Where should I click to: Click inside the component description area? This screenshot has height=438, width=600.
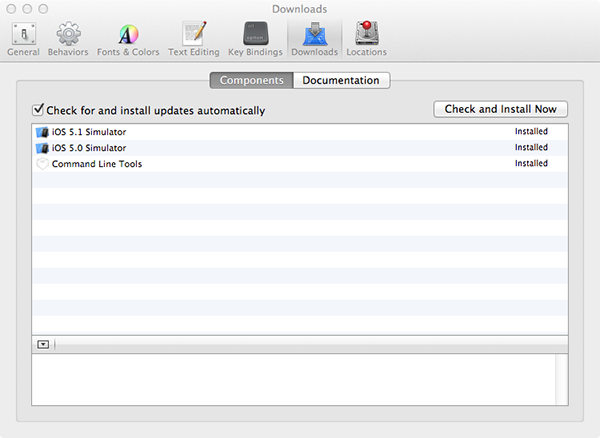click(293, 379)
